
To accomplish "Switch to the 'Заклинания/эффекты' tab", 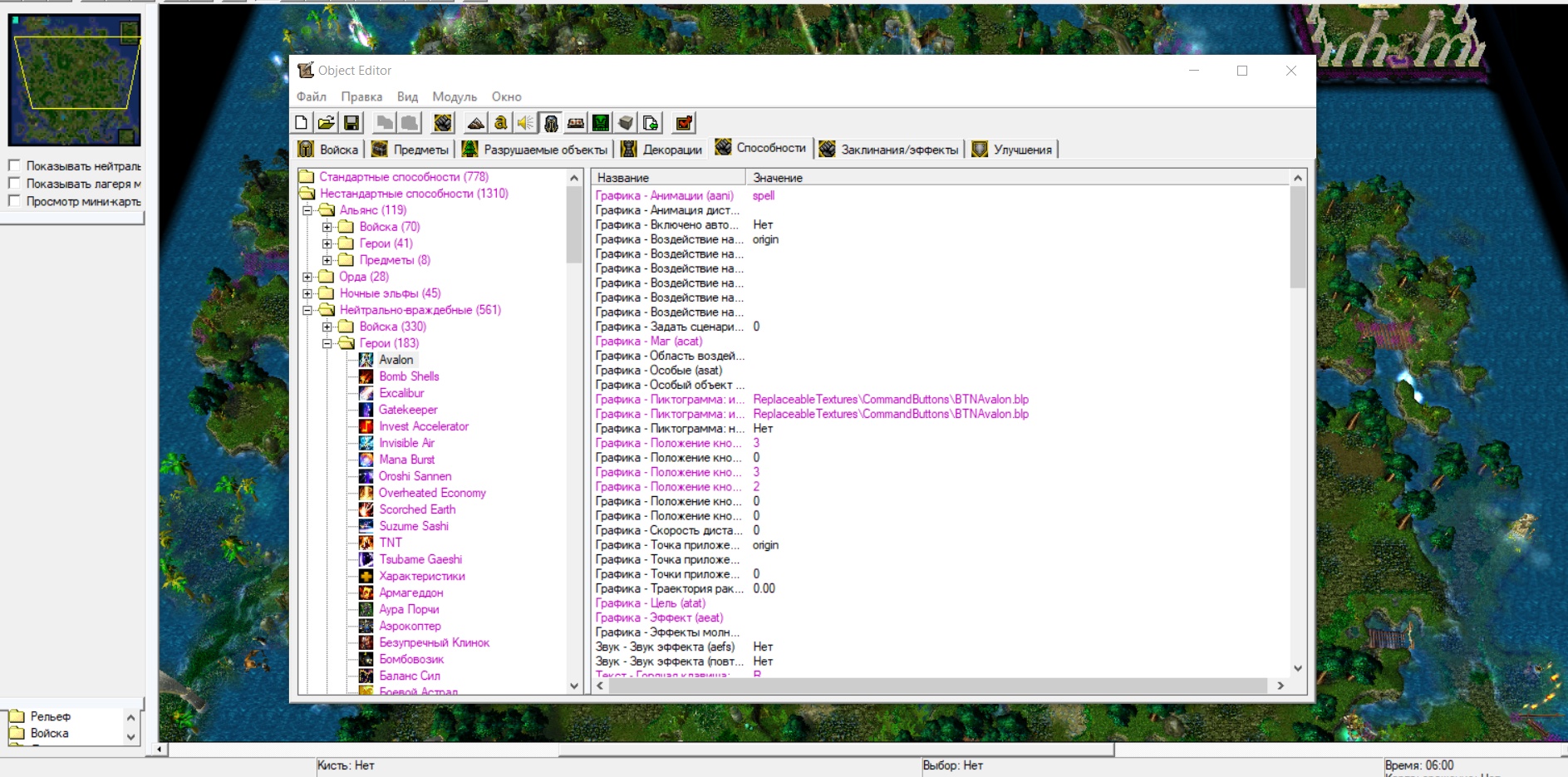I will pyautogui.click(x=889, y=150).
